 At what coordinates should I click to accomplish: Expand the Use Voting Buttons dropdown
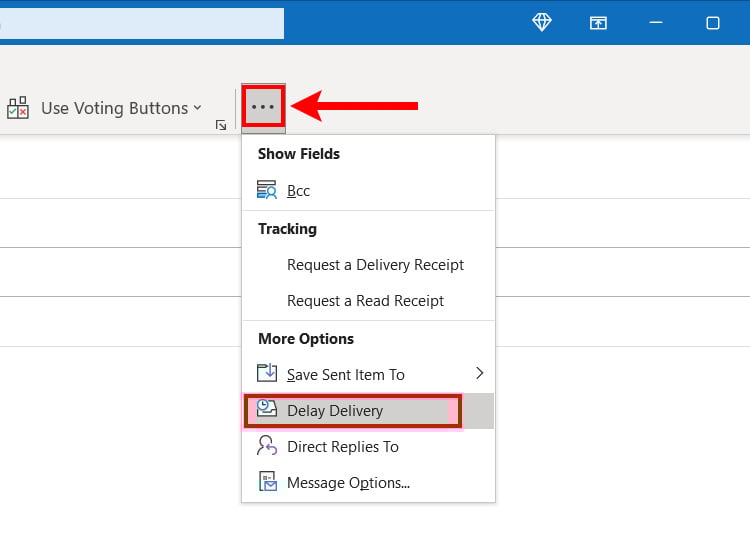tap(198, 108)
